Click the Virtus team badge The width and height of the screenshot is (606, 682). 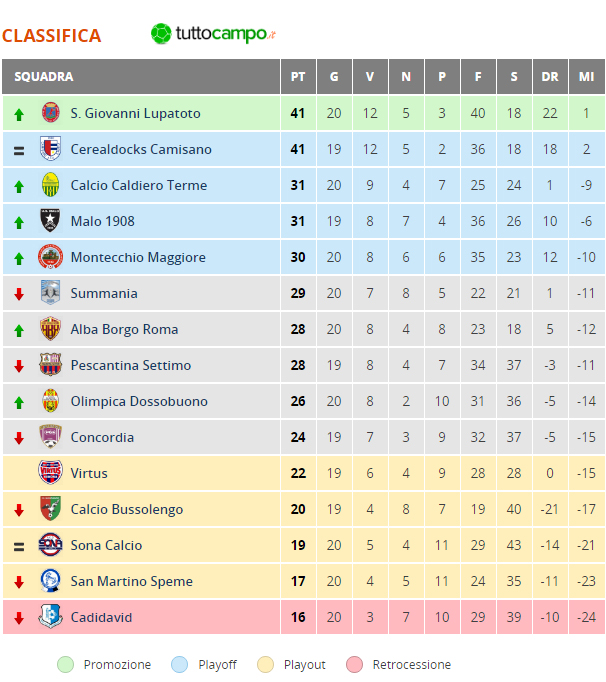coord(50,472)
